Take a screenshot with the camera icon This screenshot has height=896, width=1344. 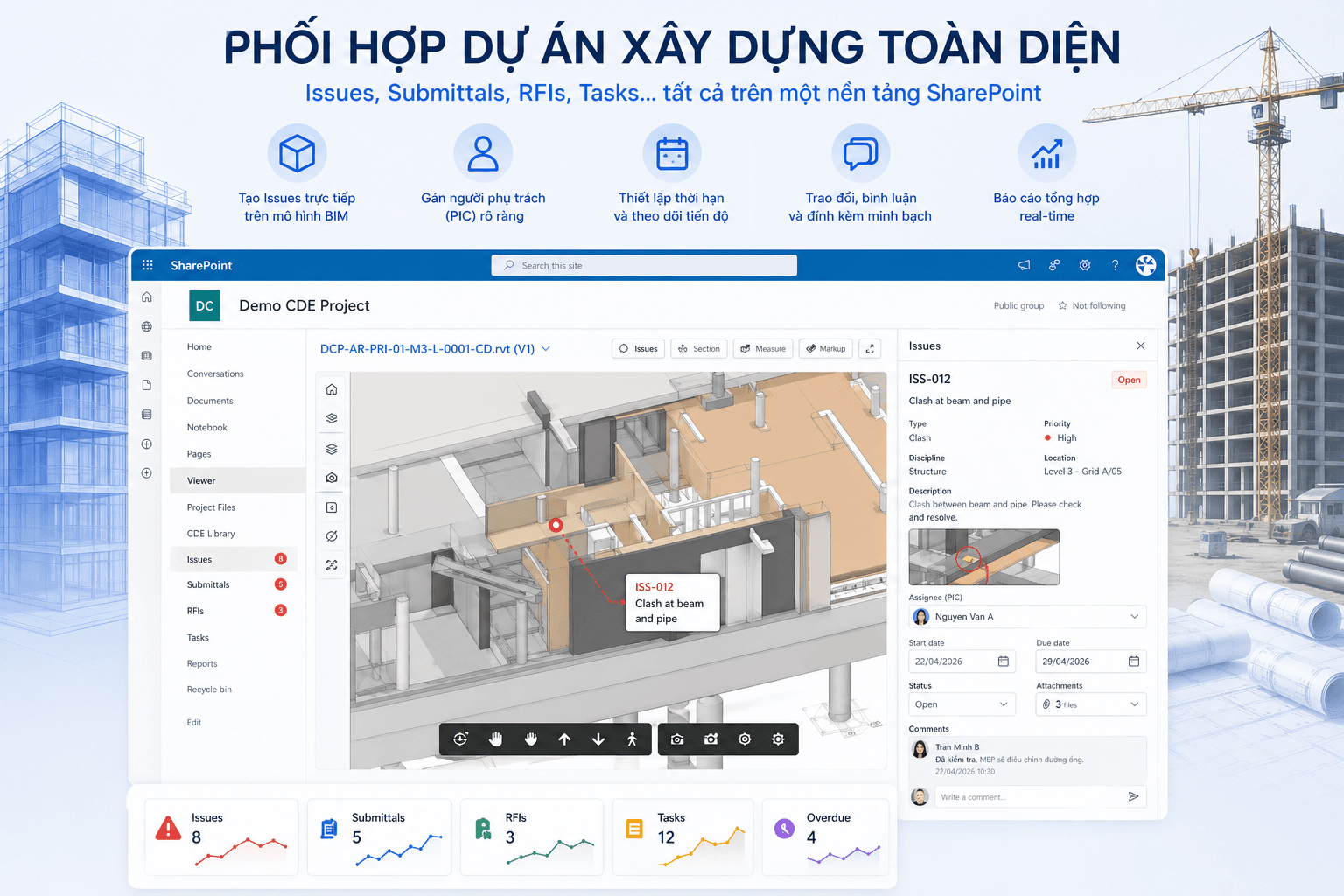tap(676, 738)
